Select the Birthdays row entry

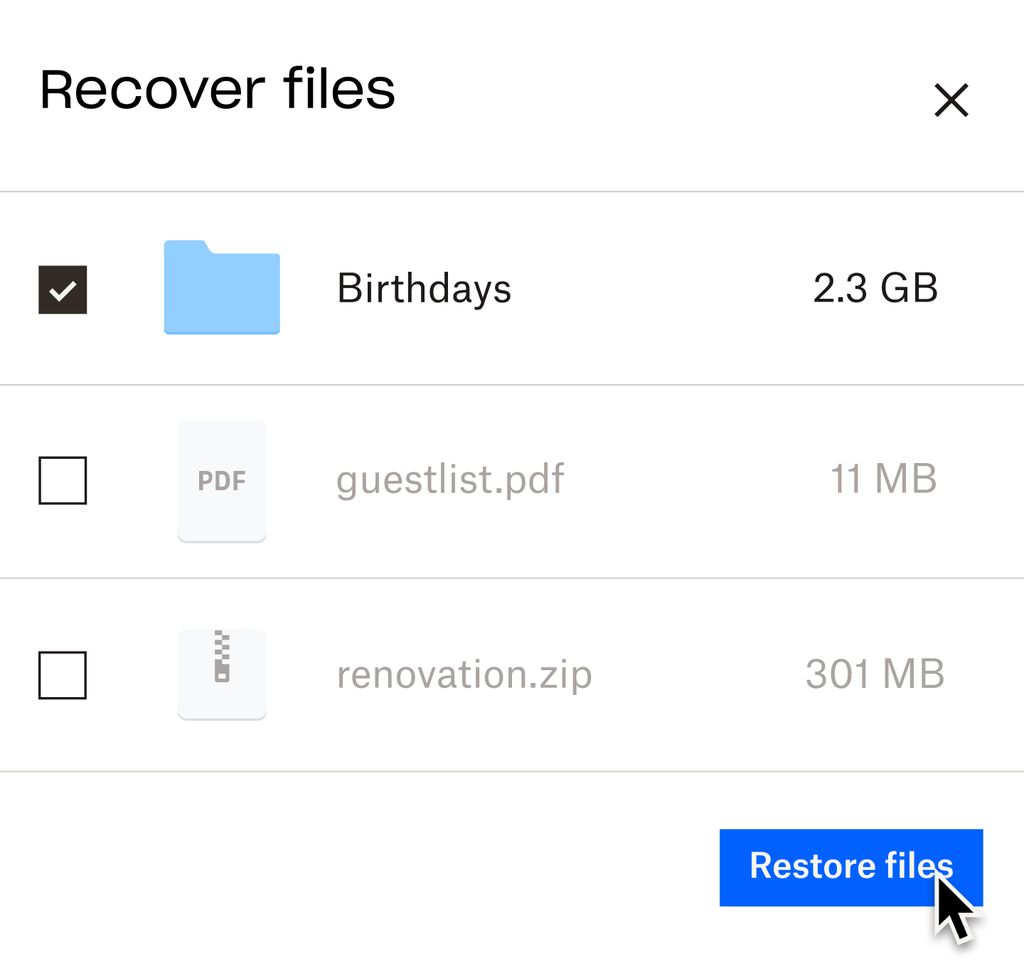click(x=424, y=288)
